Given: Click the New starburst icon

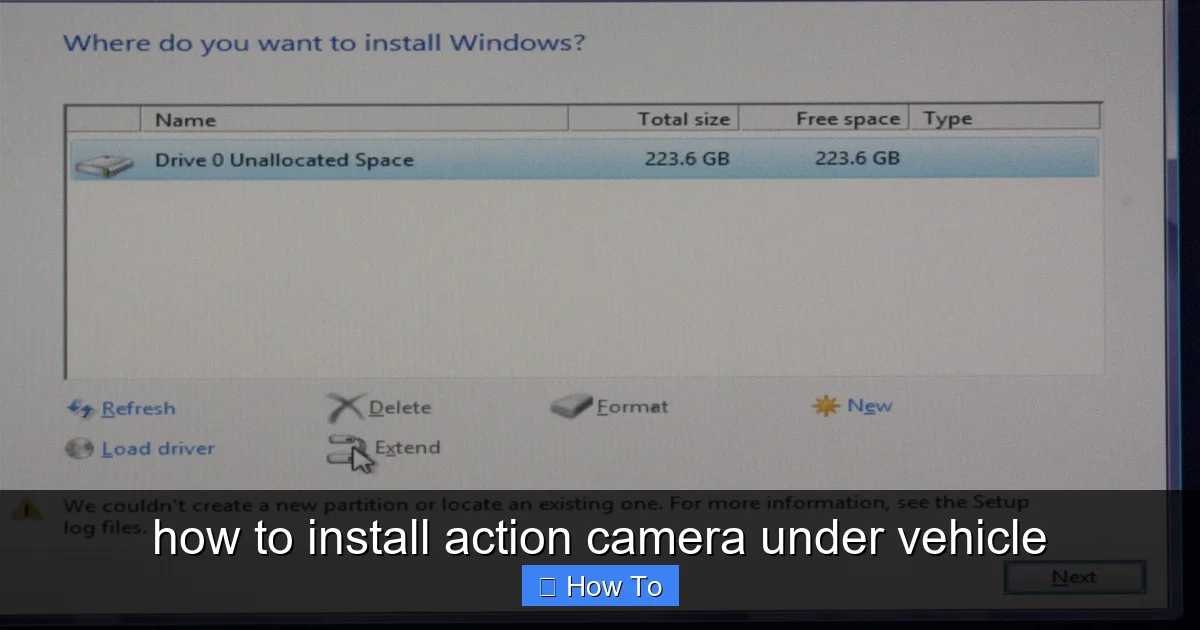Looking at the screenshot, I should coord(826,406).
